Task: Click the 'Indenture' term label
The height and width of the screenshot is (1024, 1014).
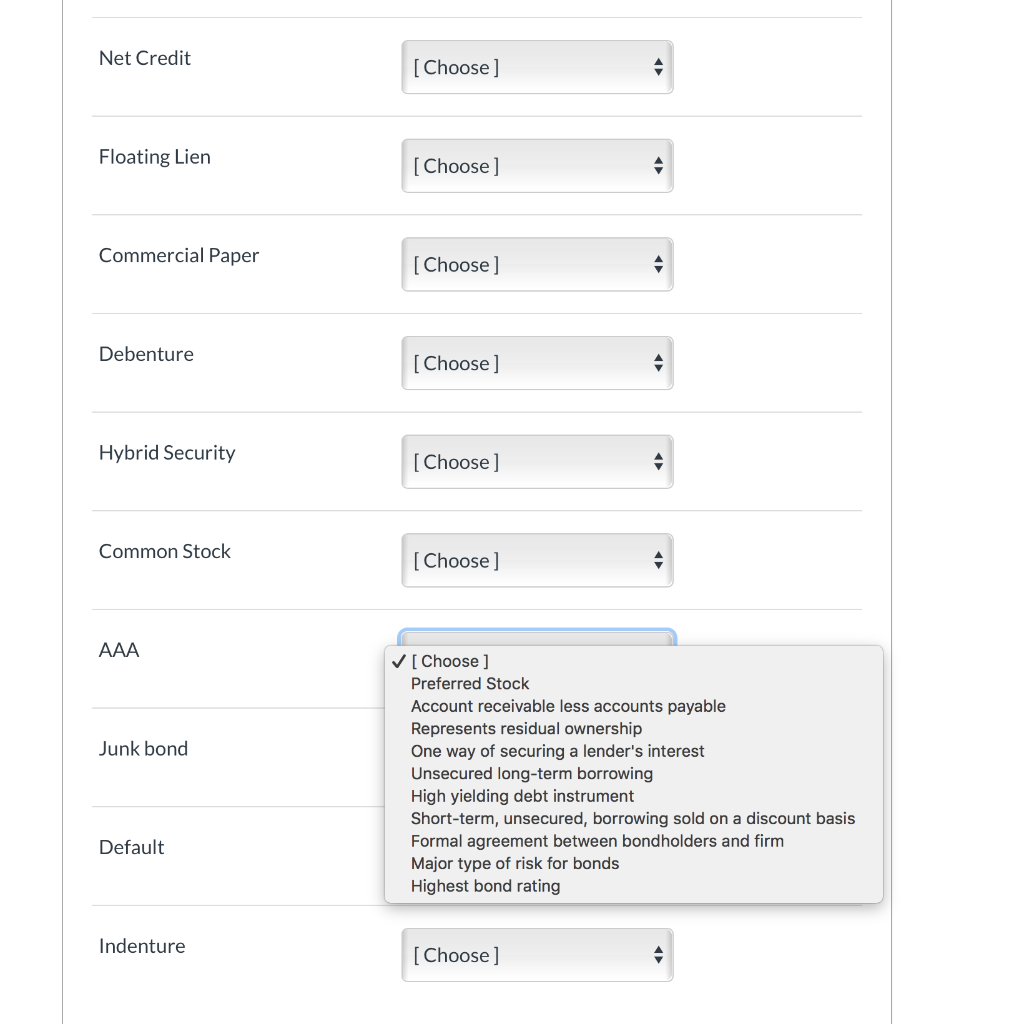Action: [142, 946]
